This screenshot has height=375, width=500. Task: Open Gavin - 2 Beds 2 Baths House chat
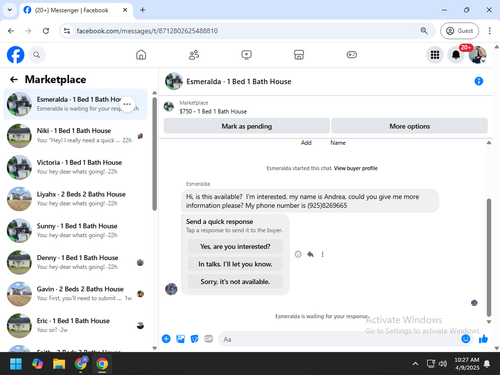click(75, 294)
